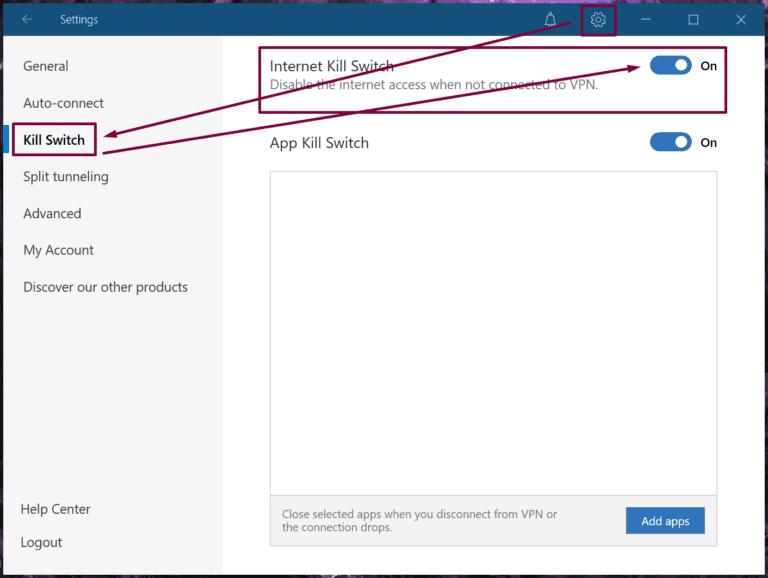The height and width of the screenshot is (578, 768).
Task: Maximize the Settings window
Action: [x=693, y=20]
